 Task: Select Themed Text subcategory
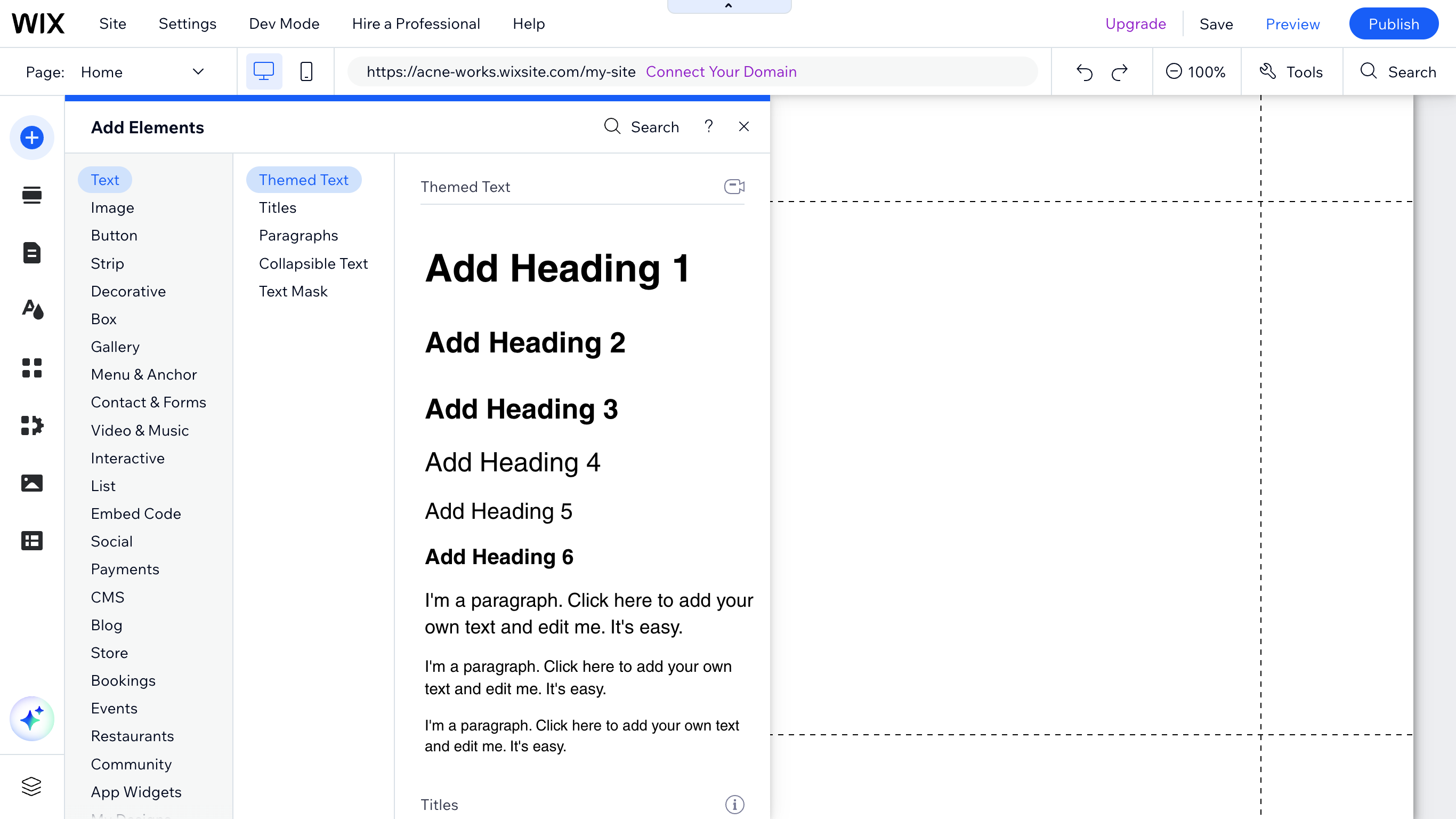point(304,180)
